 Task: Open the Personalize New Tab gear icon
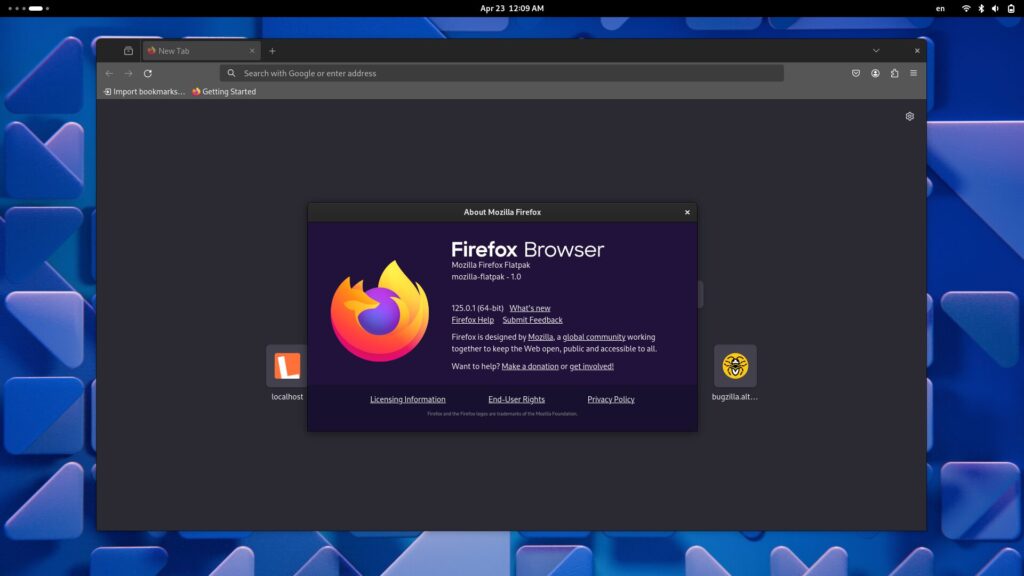pos(909,116)
